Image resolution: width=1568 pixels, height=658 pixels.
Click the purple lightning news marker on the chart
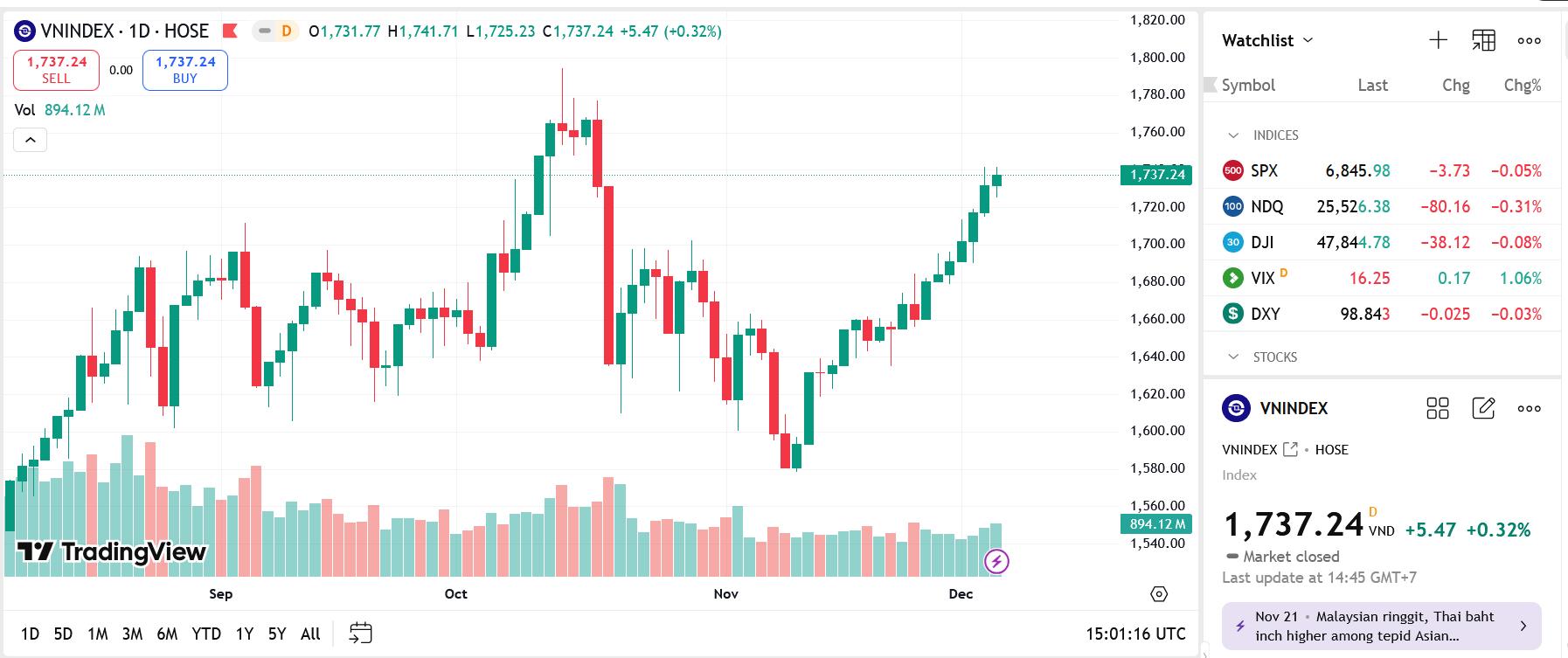tap(996, 561)
